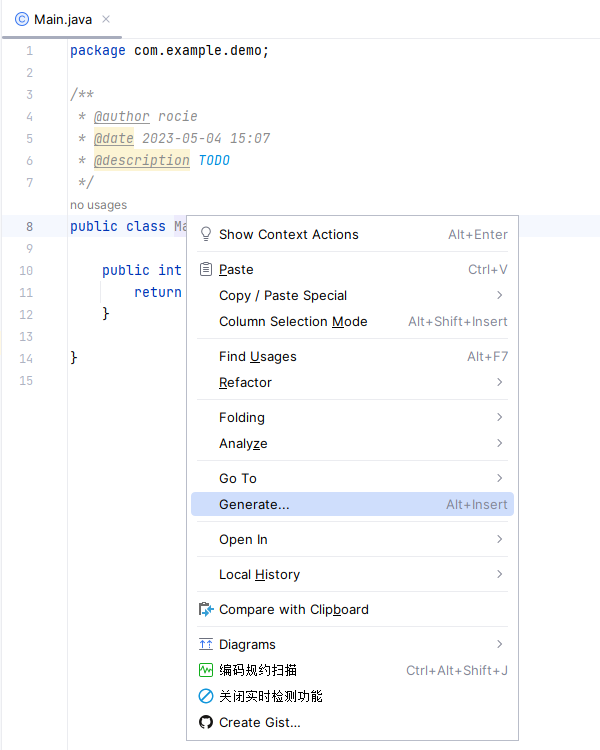Choose Find Usages in the menu
The width and height of the screenshot is (600, 750).
click(x=258, y=356)
